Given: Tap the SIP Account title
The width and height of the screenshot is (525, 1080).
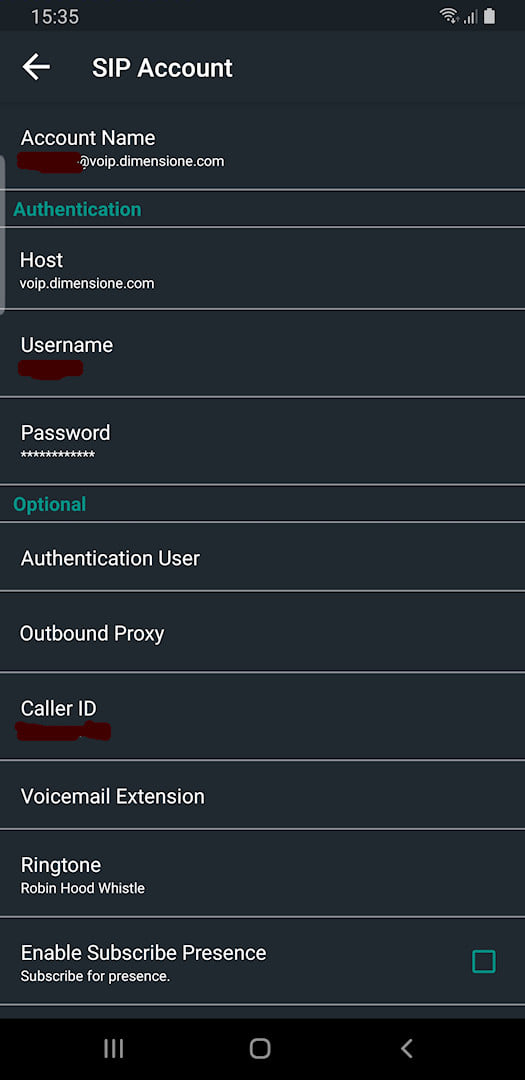Looking at the screenshot, I should click(163, 68).
